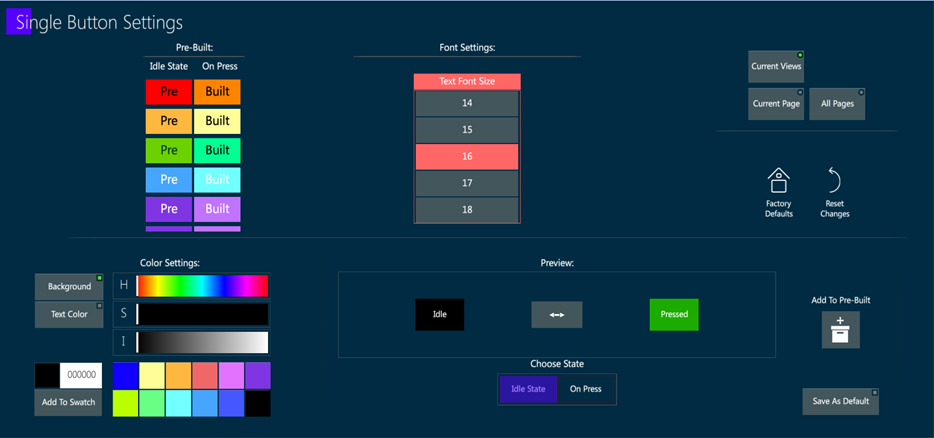Image resolution: width=934 pixels, height=438 pixels.
Task: Click the hex color field 000000
Action: click(81, 375)
